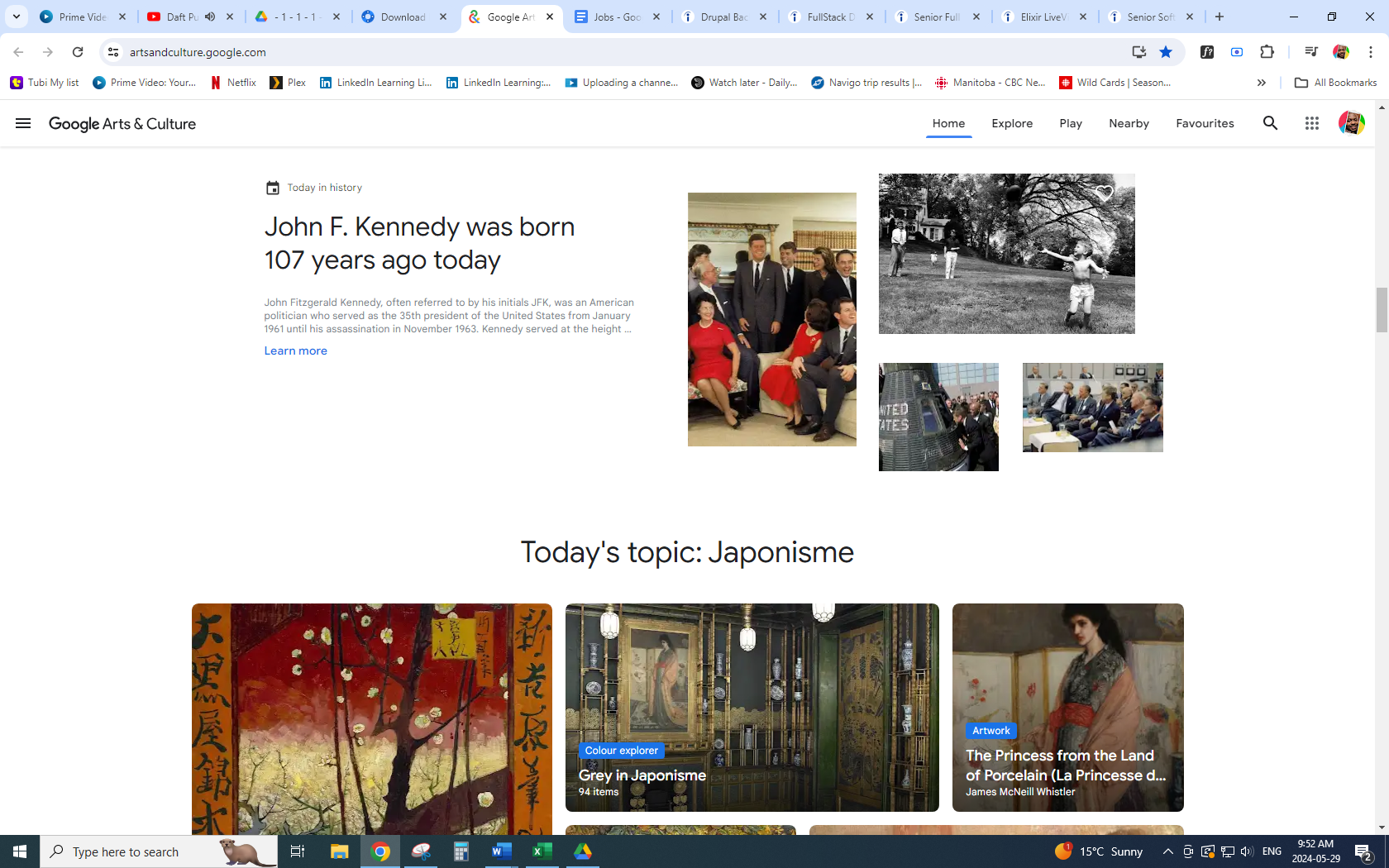
Task: Click the search magnifier icon
Action: (x=1270, y=123)
